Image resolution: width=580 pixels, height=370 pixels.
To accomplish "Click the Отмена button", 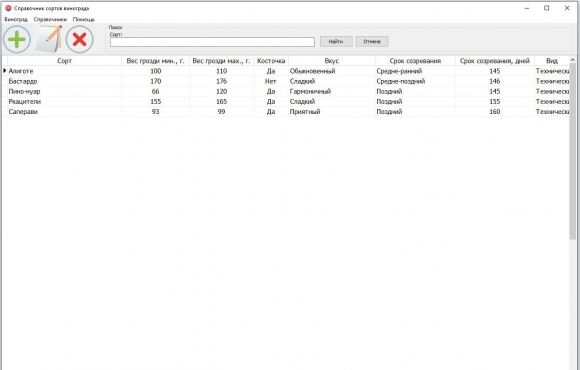I will [x=372, y=41].
